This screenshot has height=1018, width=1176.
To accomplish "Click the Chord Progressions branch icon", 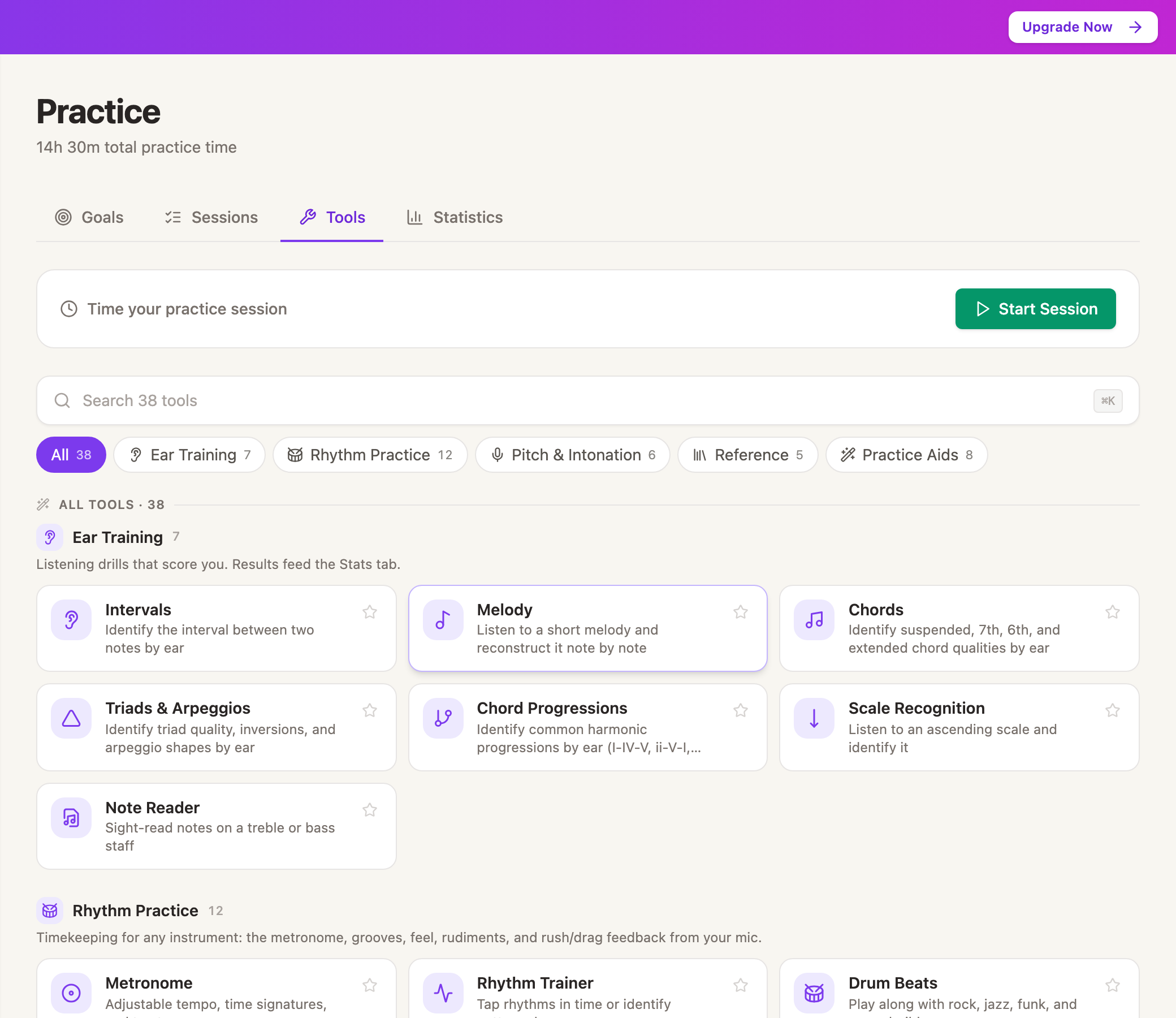I will click(443, 719).
